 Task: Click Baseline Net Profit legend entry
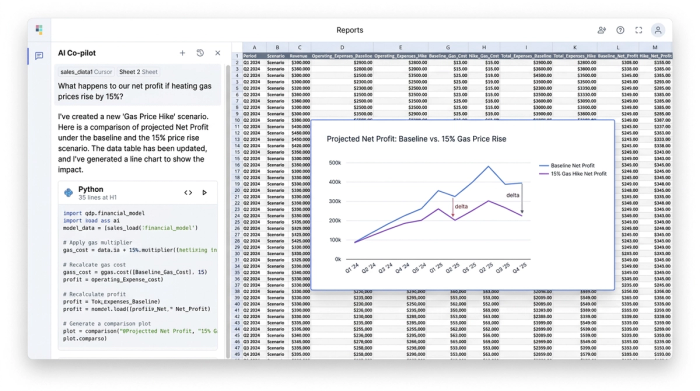tap(567, 166)
